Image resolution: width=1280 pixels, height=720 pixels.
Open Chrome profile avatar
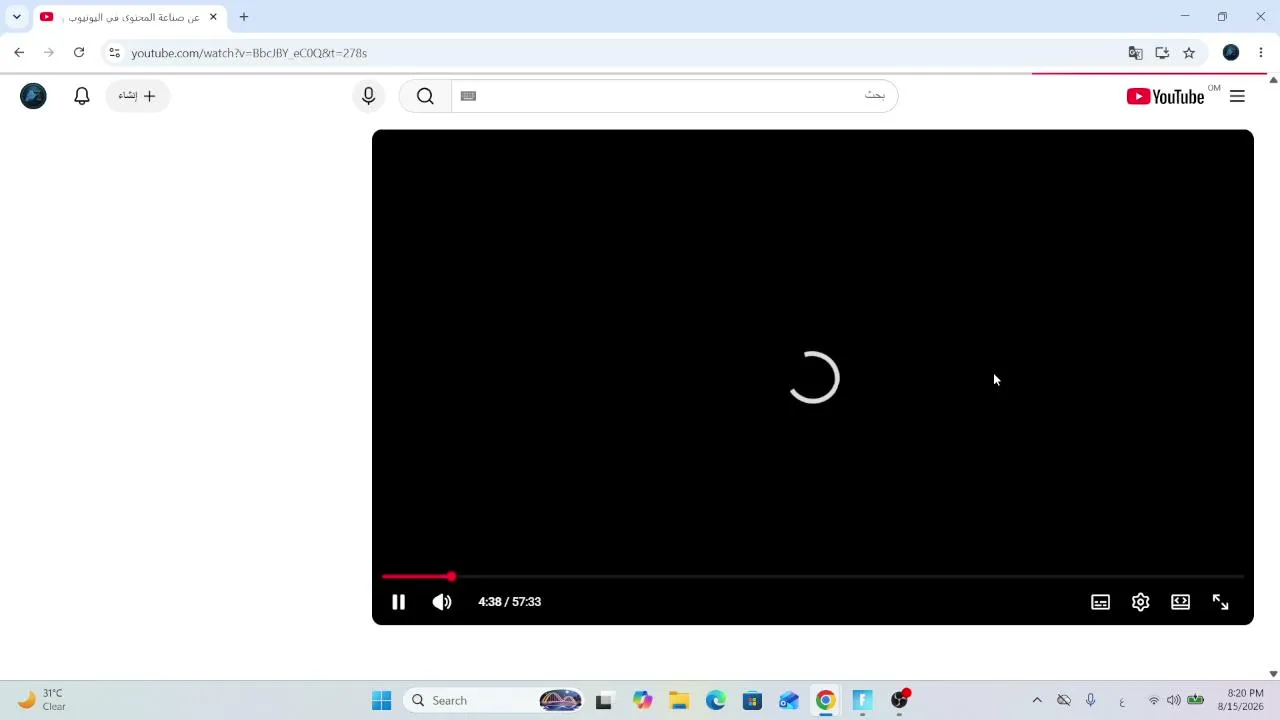click(1231, 53)
